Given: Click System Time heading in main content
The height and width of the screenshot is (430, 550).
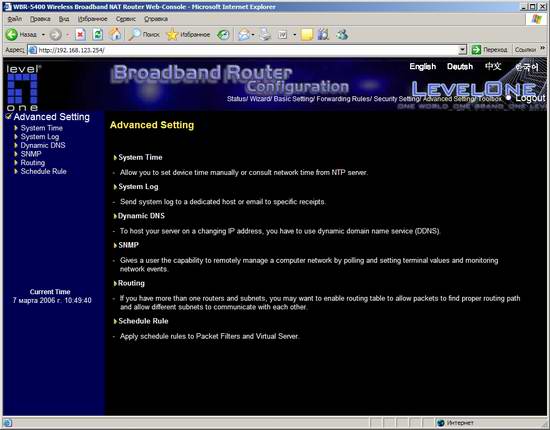Looking at the screenshot, I should [140, 157].
